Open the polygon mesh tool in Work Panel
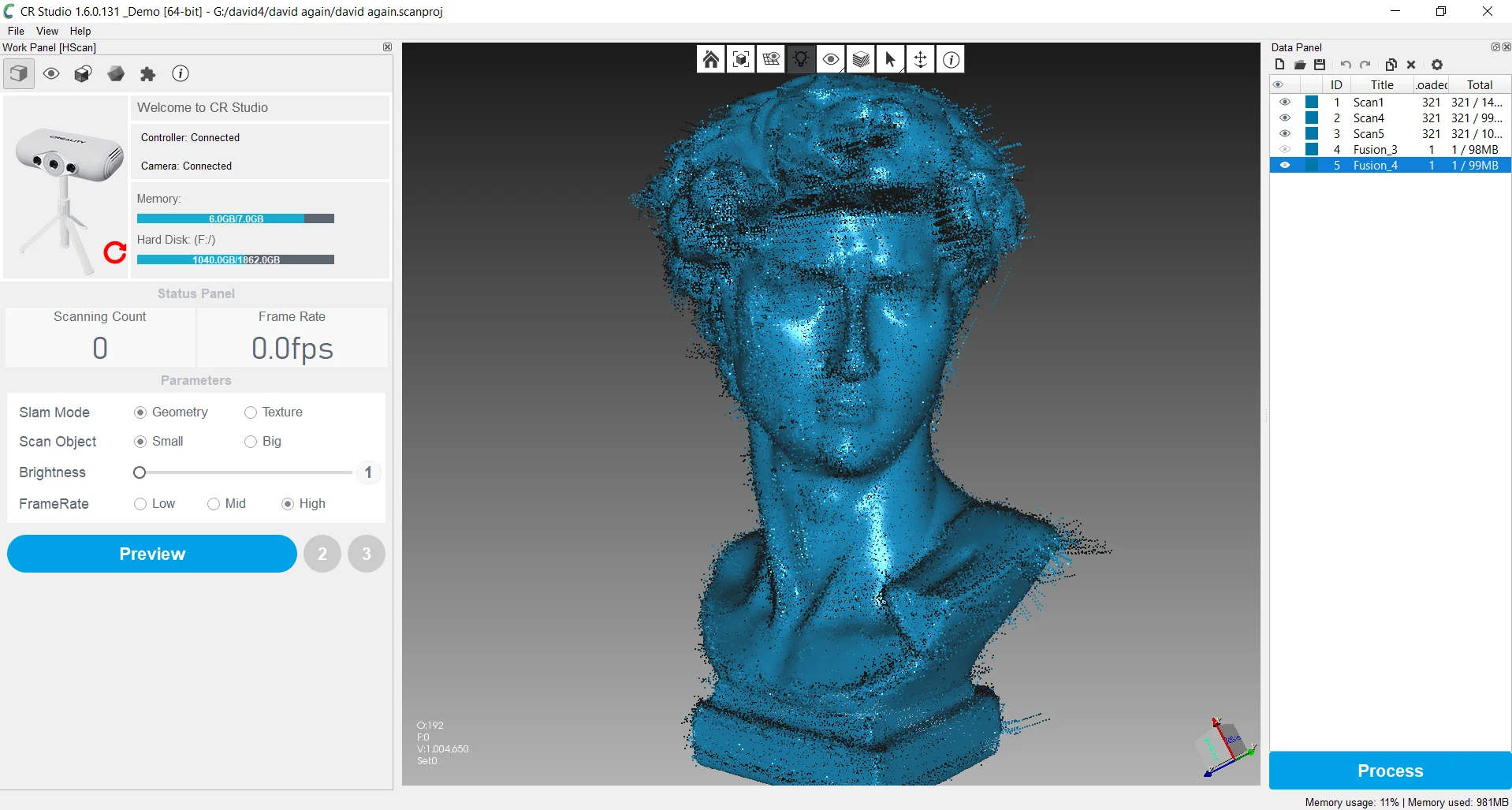This screenshot has height=810, width=1512. pos(116,74)
